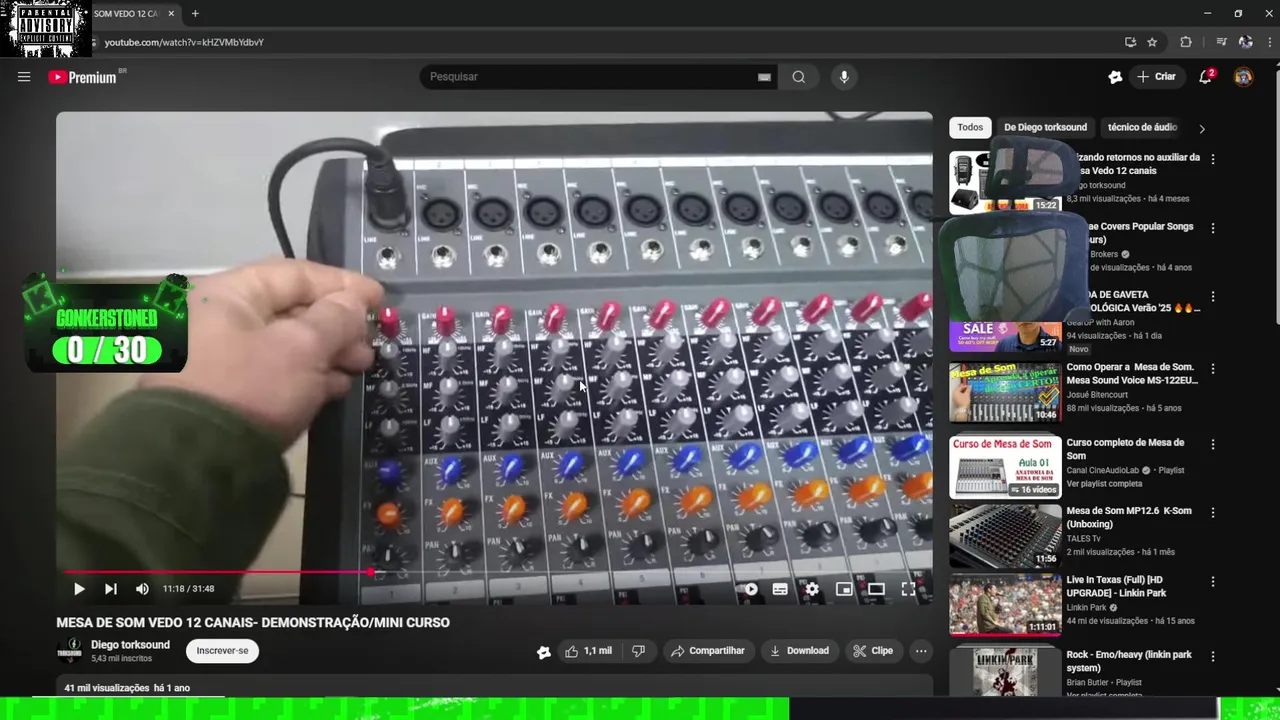The height and width of the screenshot is (720, 1280).
Task: Like the video with 1,1 mil likes
Action: tap(588, 651)
